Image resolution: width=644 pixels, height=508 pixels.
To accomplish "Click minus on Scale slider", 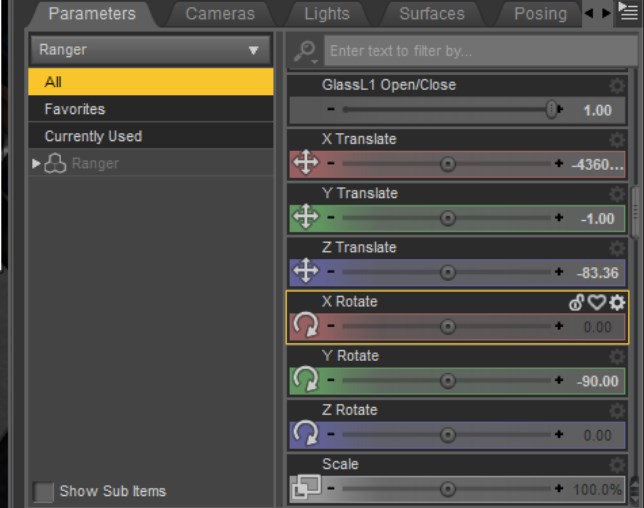I will click(331, 488).
